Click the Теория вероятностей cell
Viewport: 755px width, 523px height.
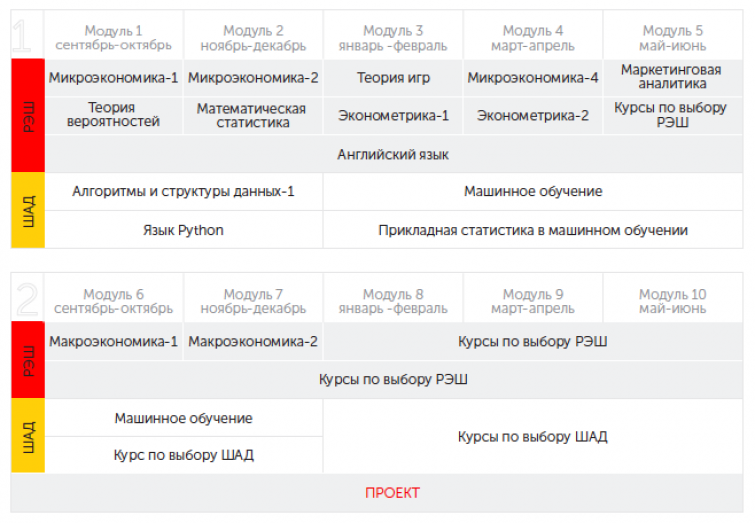point(113,115)
